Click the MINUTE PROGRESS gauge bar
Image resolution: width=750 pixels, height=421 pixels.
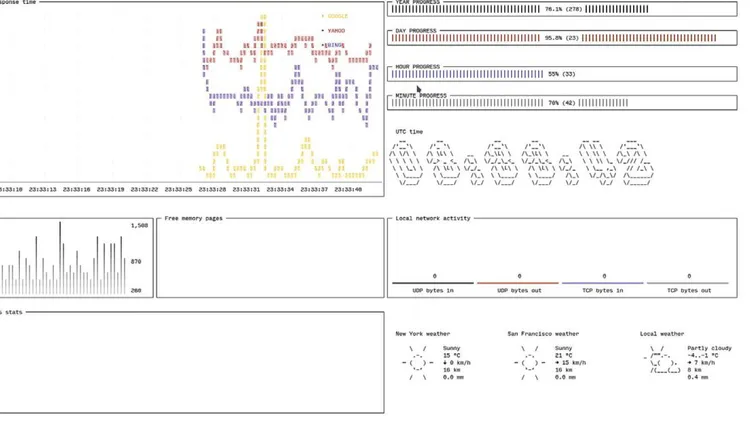562,103
